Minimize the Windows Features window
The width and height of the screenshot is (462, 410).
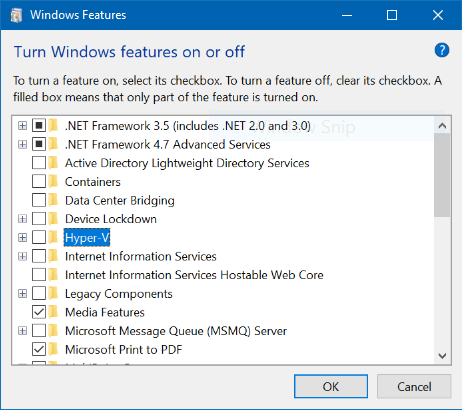347,15
